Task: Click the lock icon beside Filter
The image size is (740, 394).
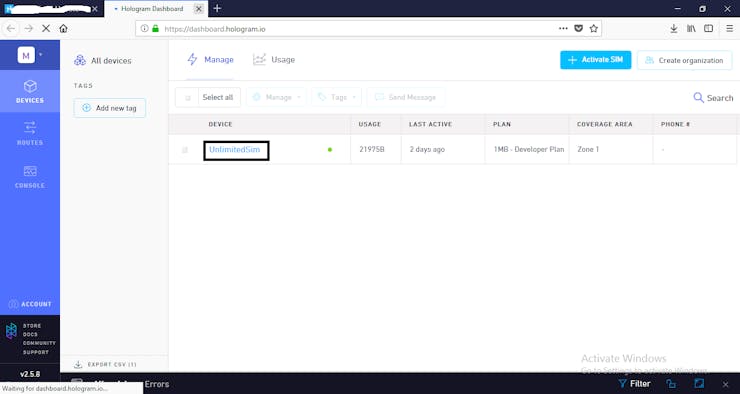Action: (671, 384)
